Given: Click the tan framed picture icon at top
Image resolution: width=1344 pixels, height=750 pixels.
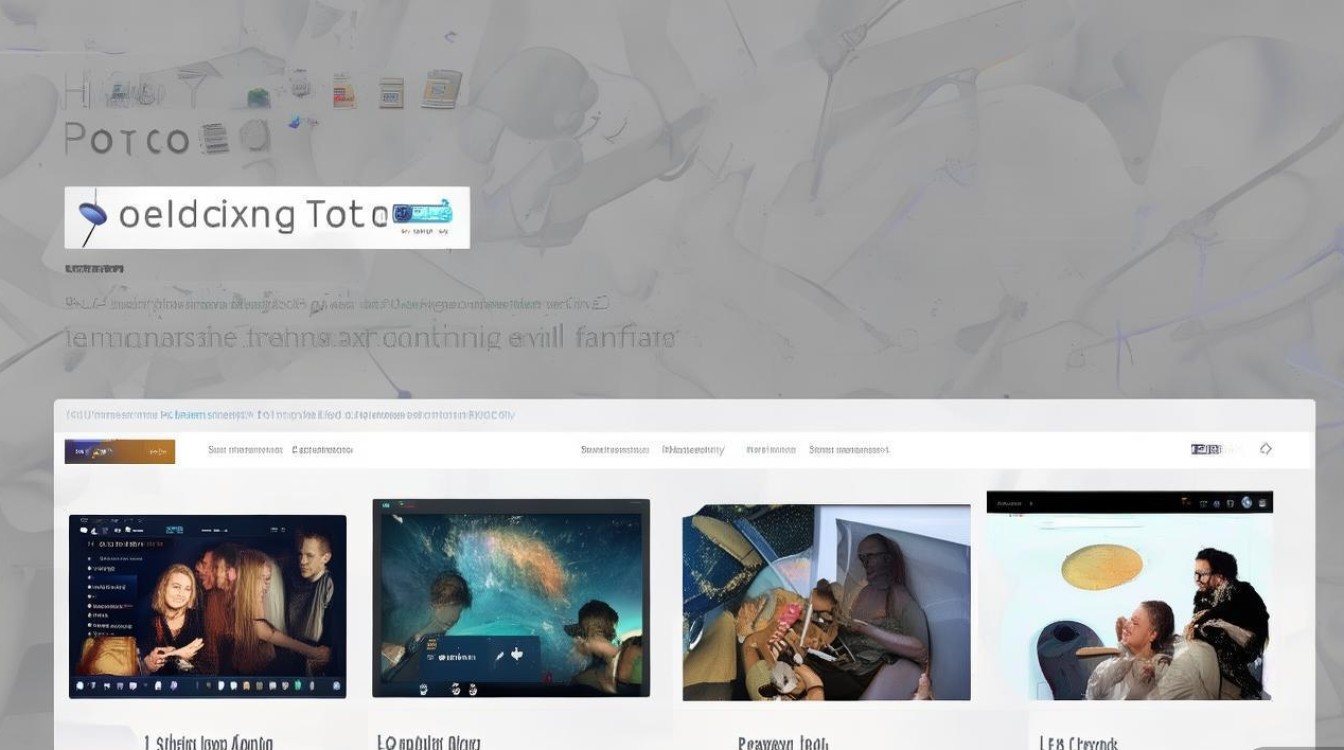Looking at the screenshot, I should click(441, 88).
